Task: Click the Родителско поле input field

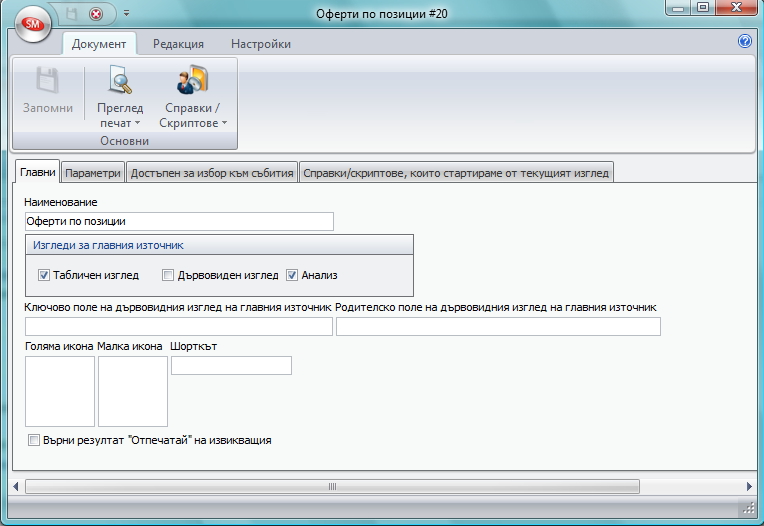Action: click(x=498, y=326)
